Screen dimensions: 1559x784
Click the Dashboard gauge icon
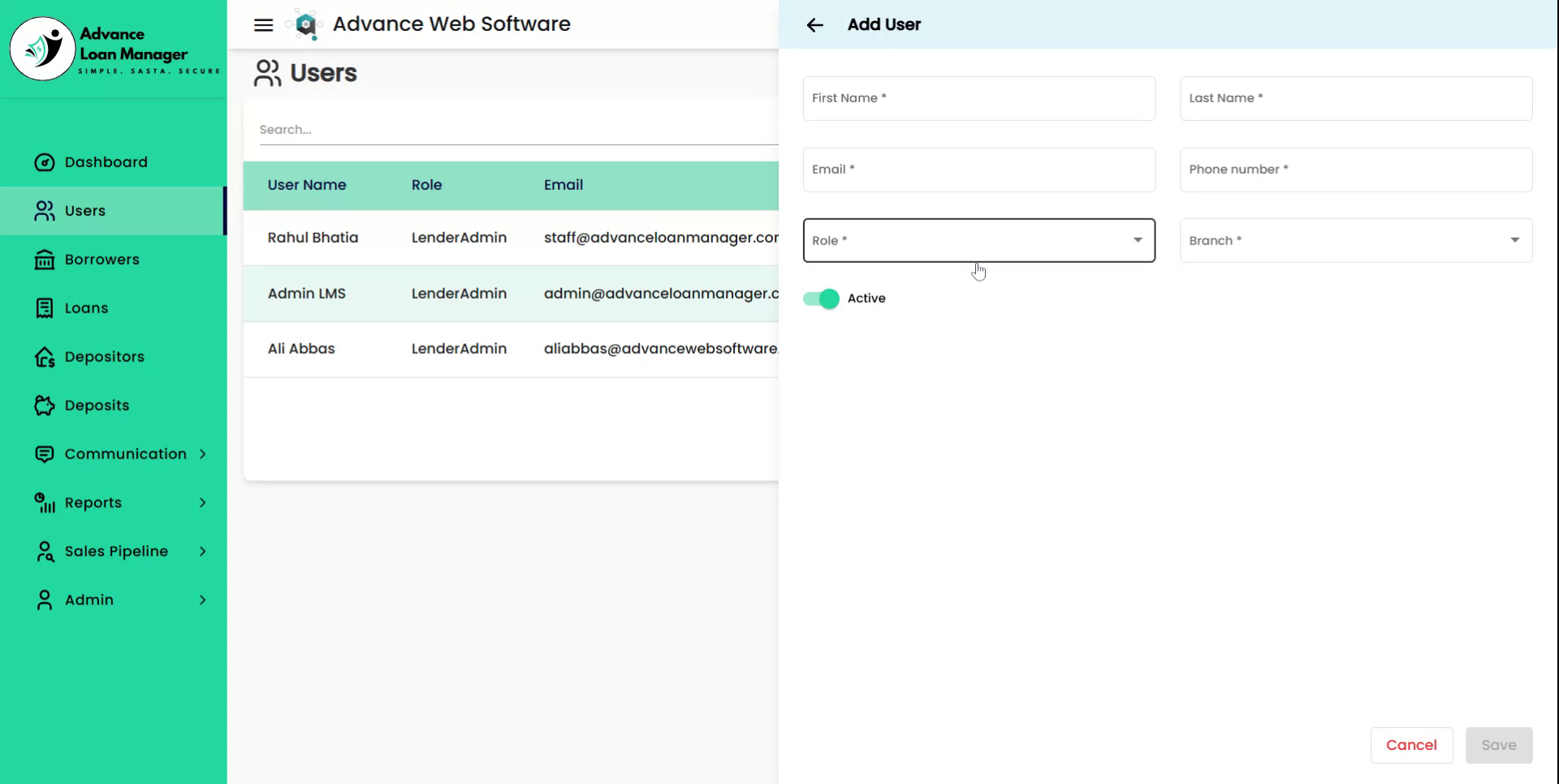pyautogui.click(x=45, y=162)
